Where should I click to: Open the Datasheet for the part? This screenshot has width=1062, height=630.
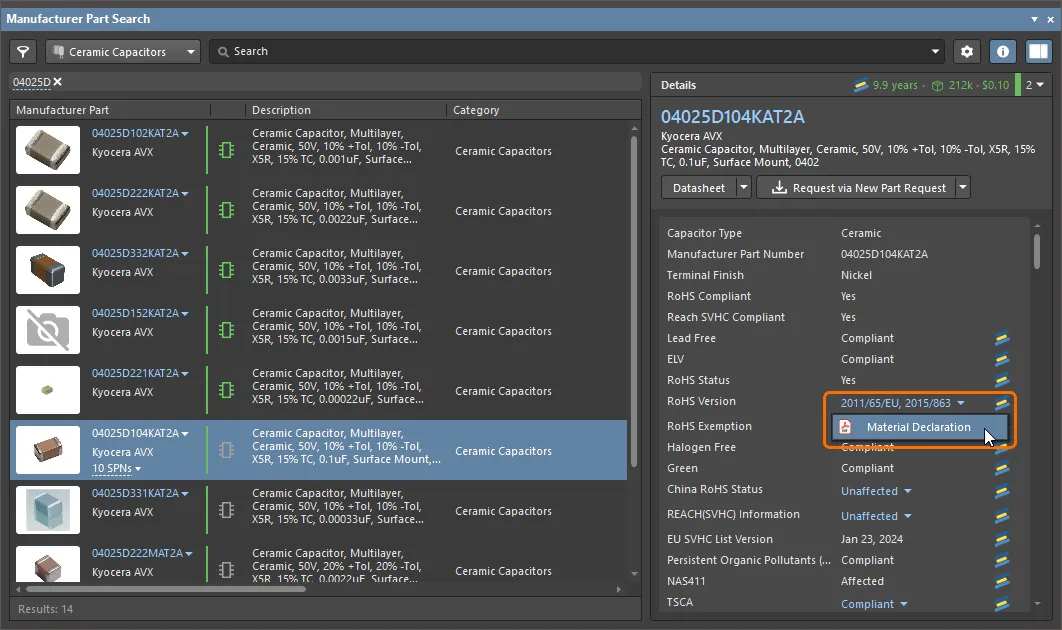click(x=698, y=188)
